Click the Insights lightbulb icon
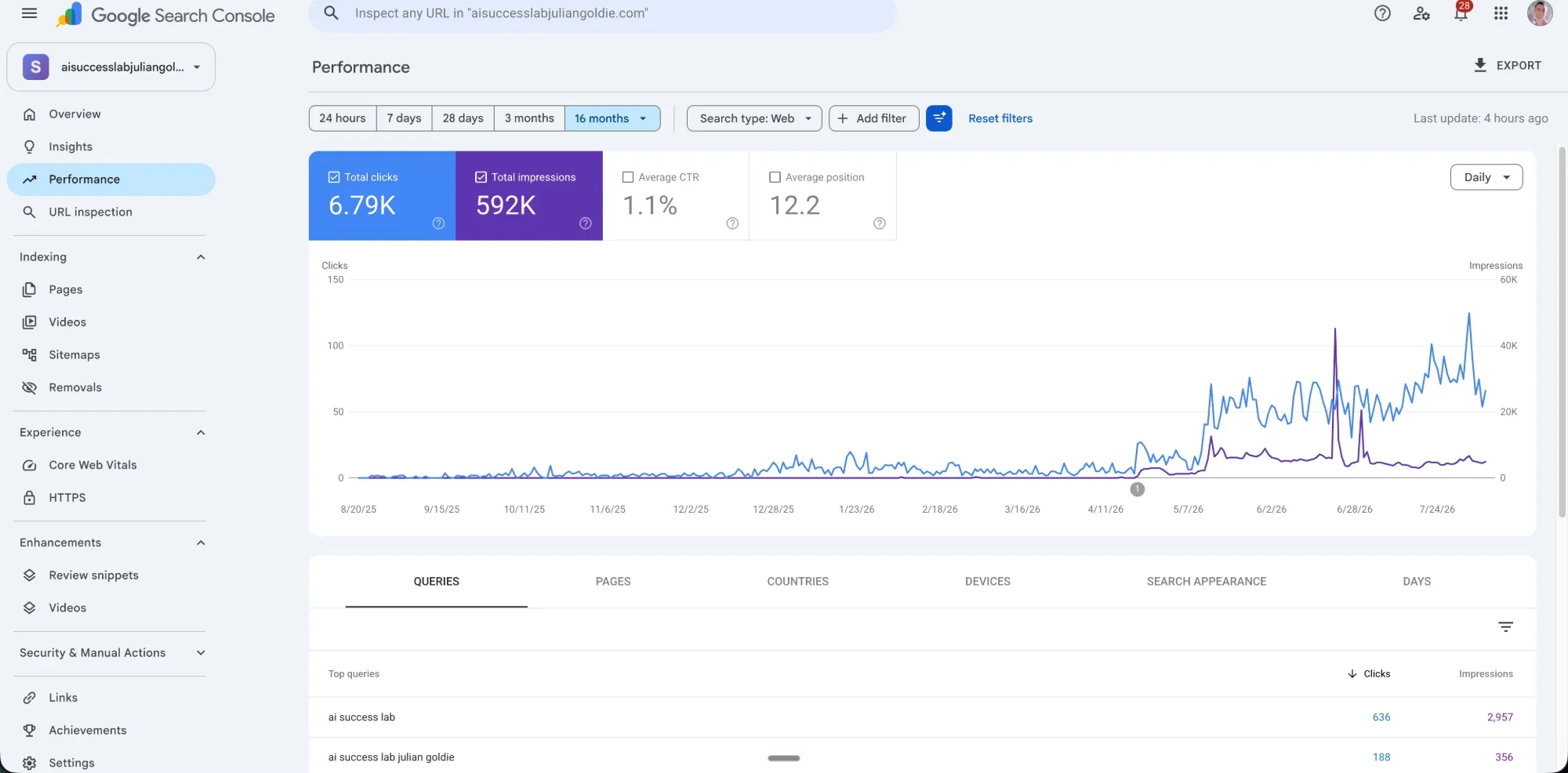Screen dimensions: 1568x773 point(29,147)
